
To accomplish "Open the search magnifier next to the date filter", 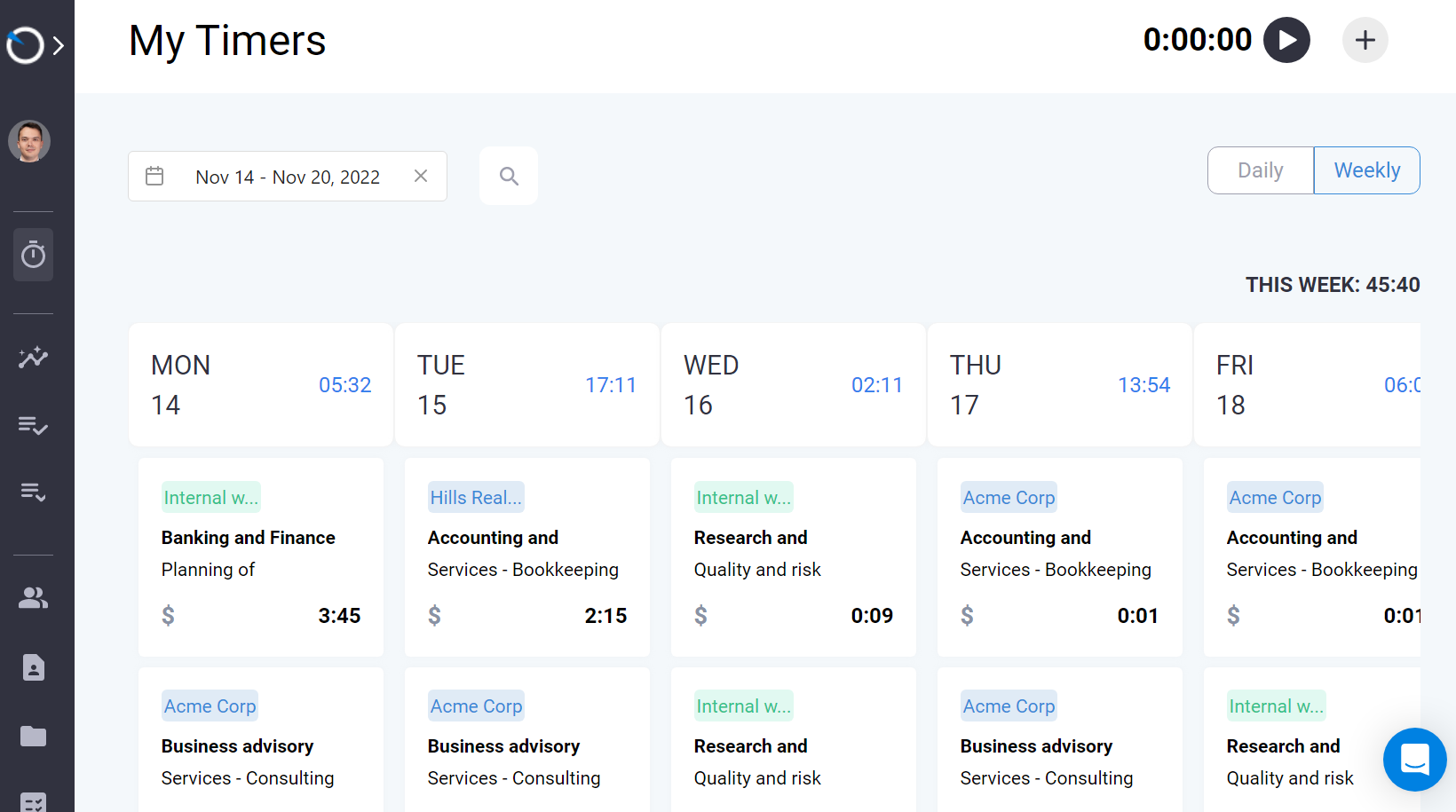I will pyautogui.click(x=508, y=175).
